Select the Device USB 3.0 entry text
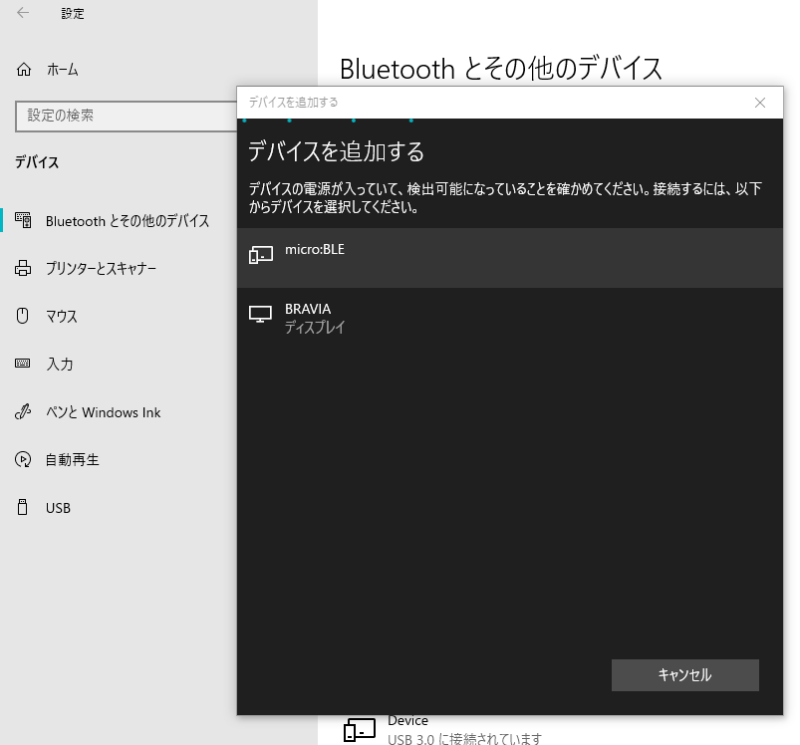Screen dimensions: 800x745 point(464,731)
